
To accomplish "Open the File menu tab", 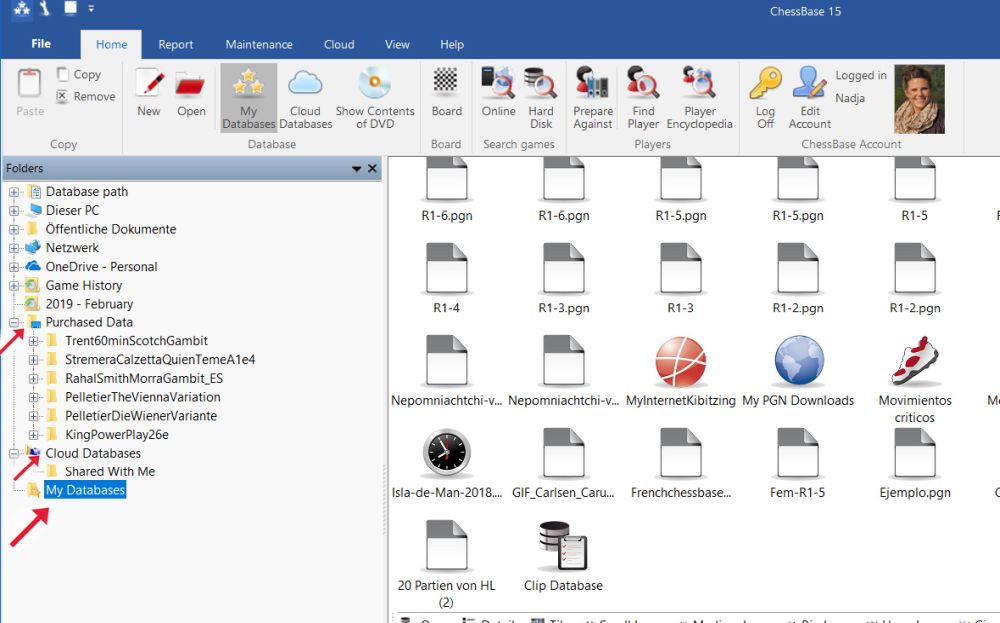I will [x=41, y=44].
